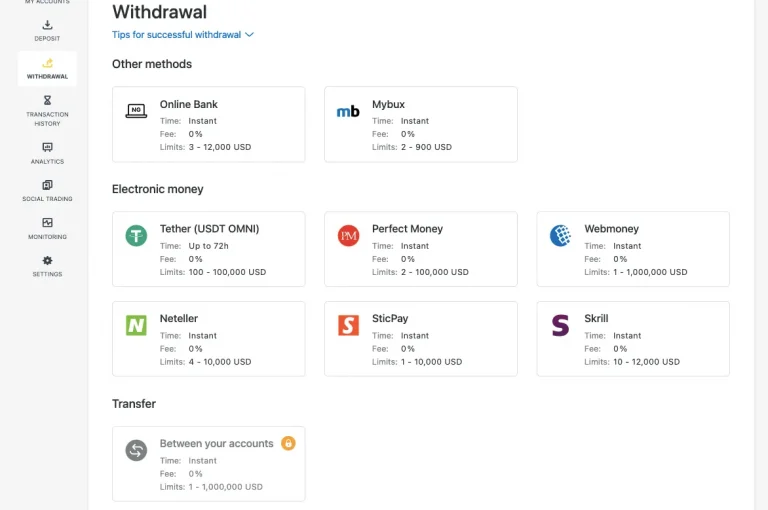Select the Skrill withdrawal card title

pos(596,318)
